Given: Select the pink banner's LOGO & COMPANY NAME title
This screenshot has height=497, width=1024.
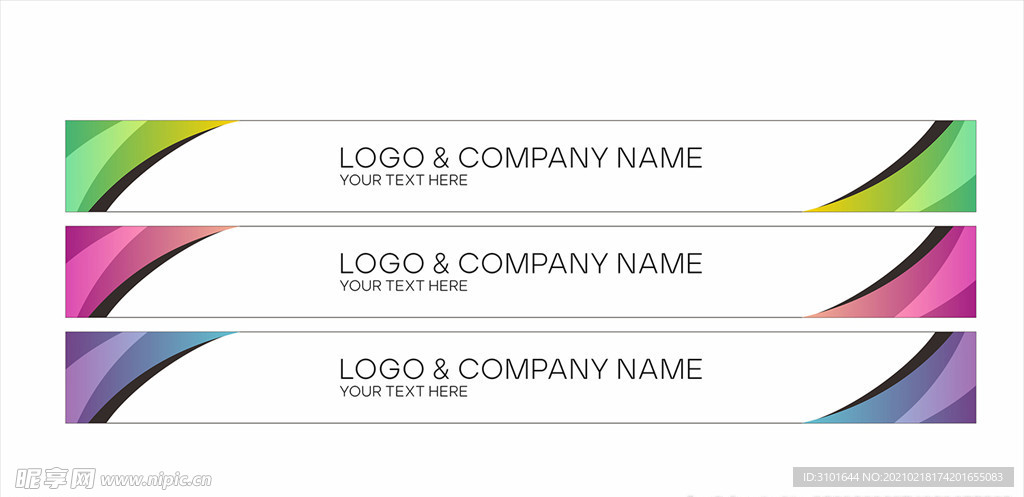Looking at the screenshot, I should pos(520,264).
